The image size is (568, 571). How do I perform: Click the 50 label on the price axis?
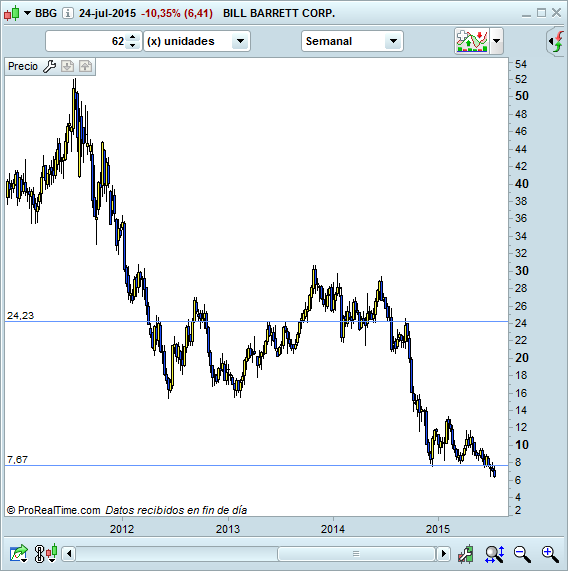(x=521, y=96)
